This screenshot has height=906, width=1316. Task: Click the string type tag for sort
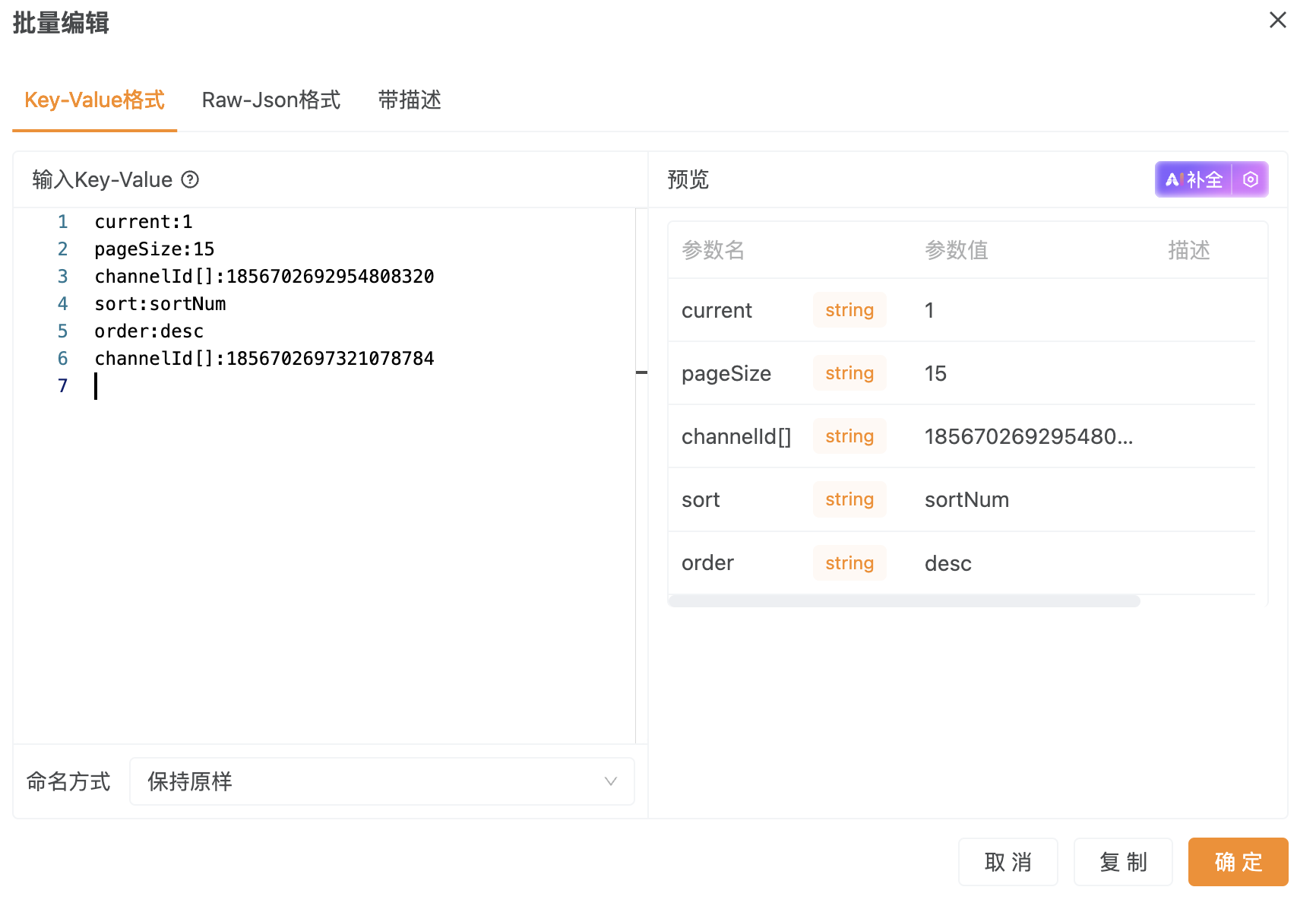(x=849, y=499)
